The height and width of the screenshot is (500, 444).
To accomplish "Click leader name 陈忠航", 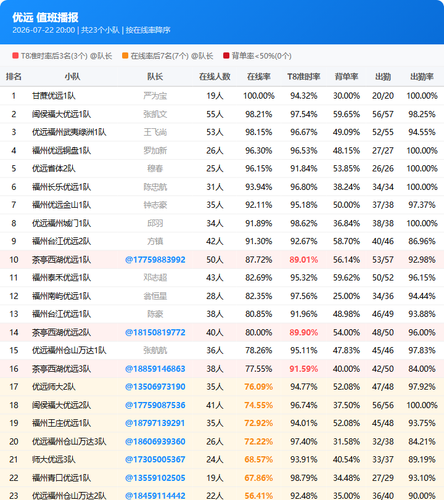I will pyautogui.click(x=155, y=187).
